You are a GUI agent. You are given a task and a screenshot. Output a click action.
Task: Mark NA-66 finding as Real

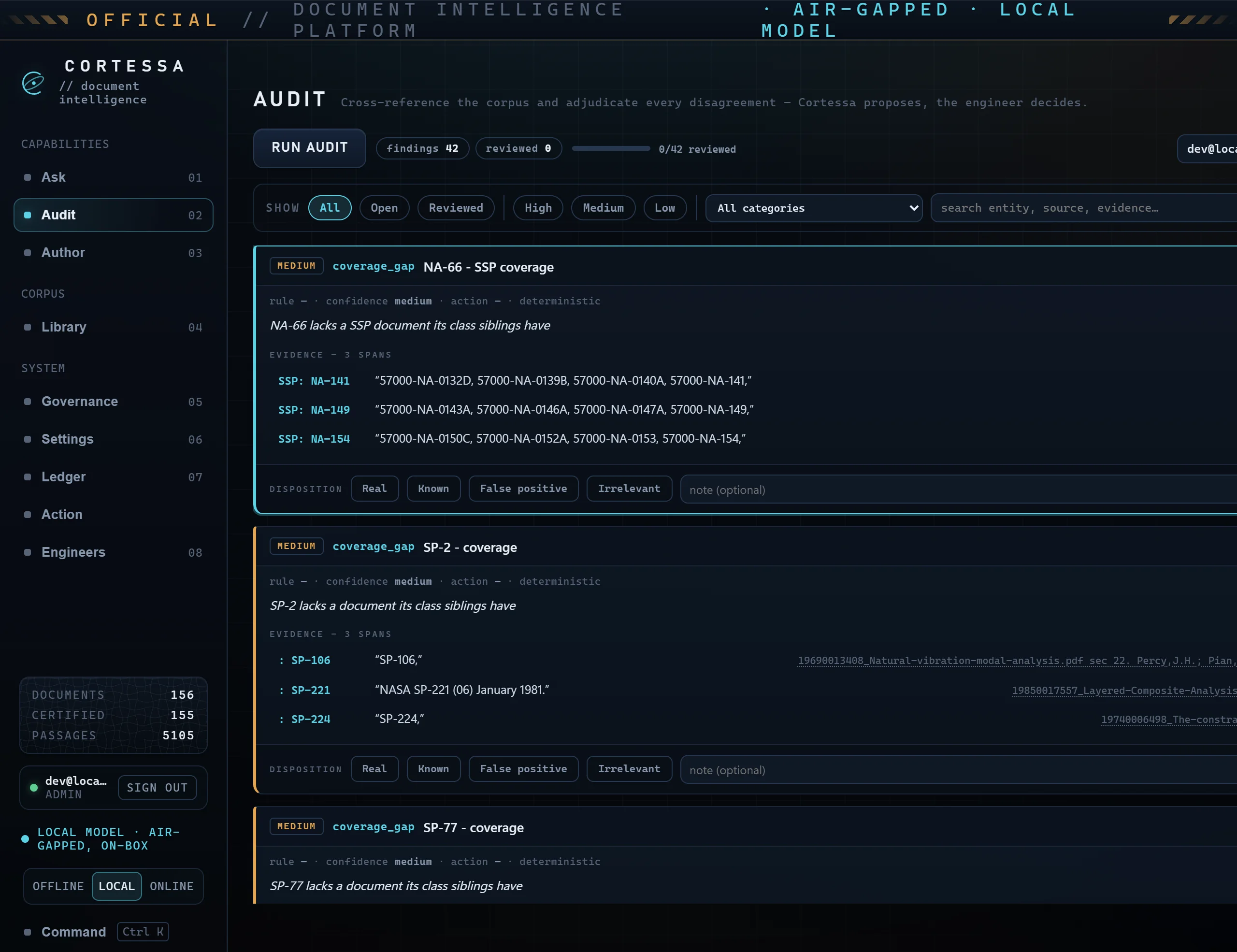[x=374, y=488]
